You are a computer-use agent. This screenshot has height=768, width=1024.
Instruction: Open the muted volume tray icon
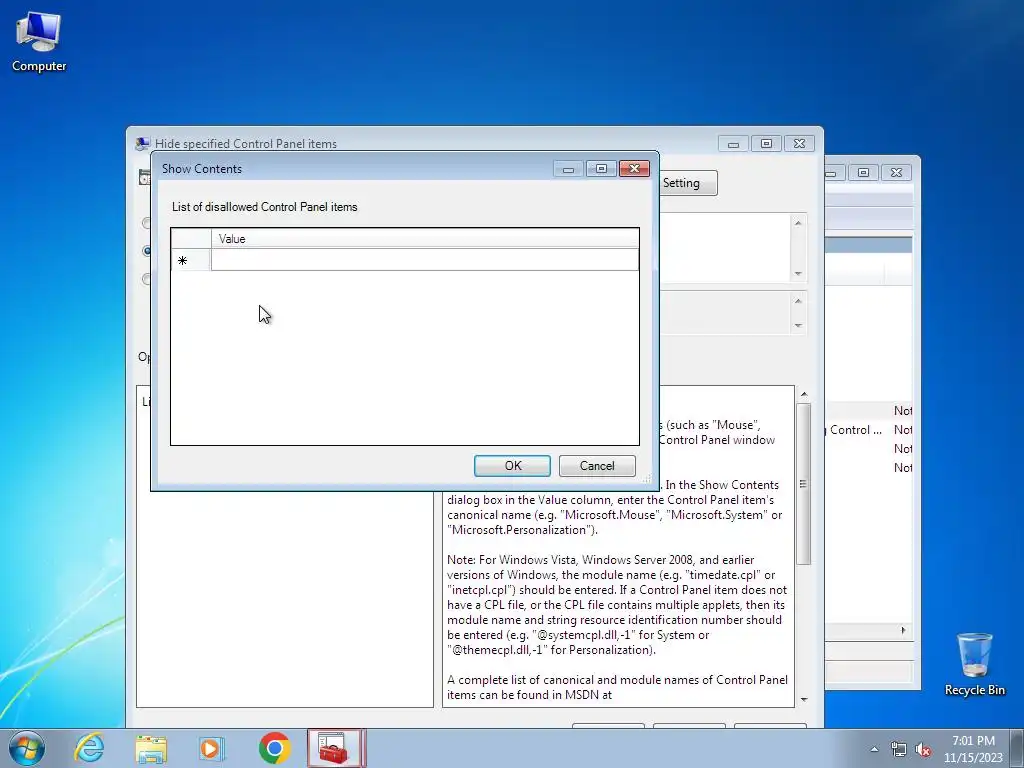point(923,749)
